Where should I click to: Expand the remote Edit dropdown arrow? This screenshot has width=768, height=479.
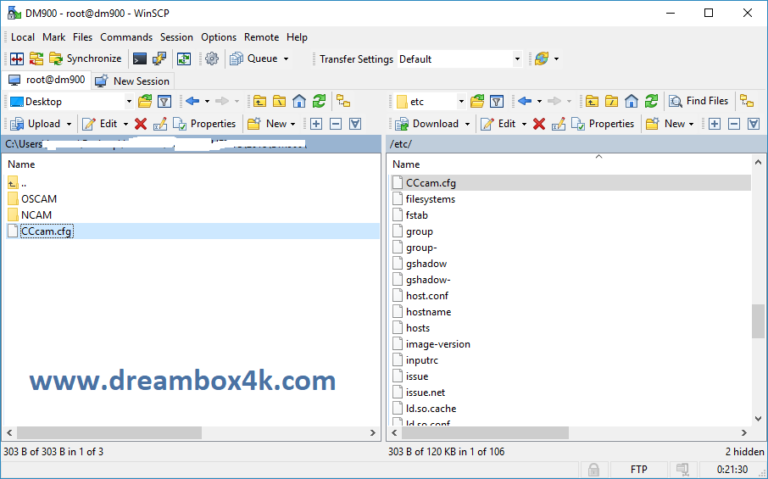(x=524, y=124)
